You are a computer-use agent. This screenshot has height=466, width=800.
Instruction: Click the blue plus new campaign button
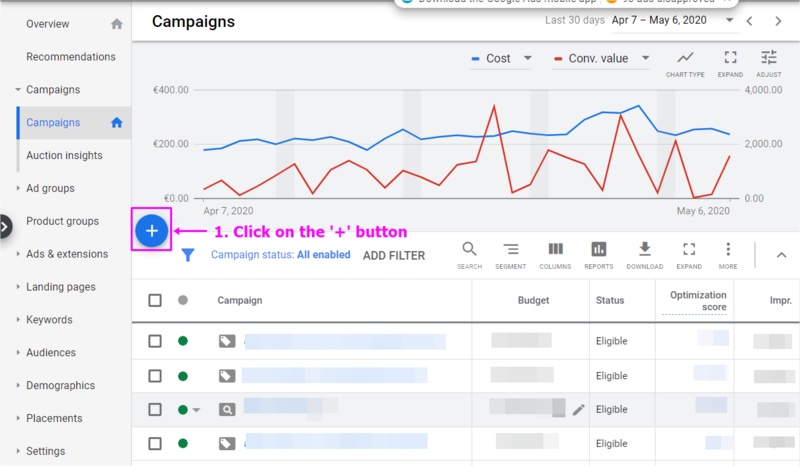point(152,231)
